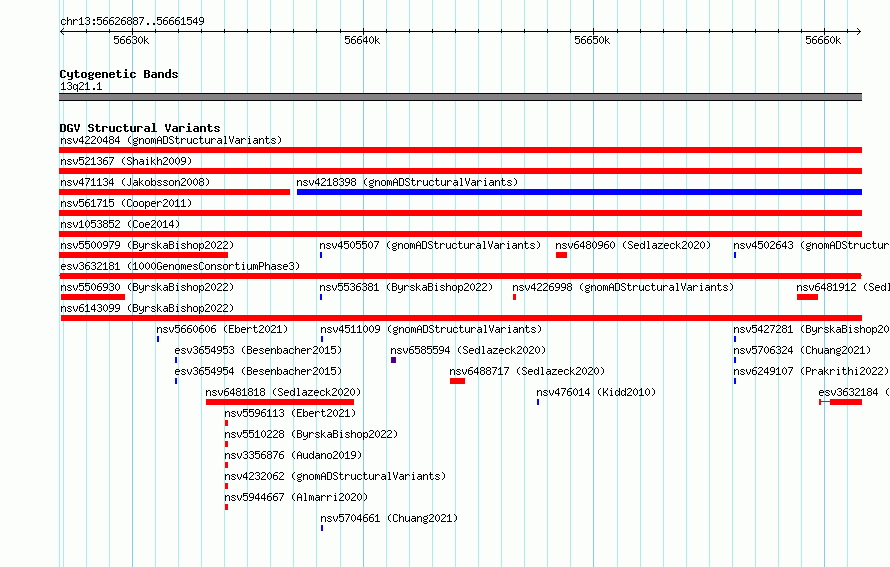
Task: Click the nsv4502643 variant label
Action: pyautogui.click(x=811, y=245)
